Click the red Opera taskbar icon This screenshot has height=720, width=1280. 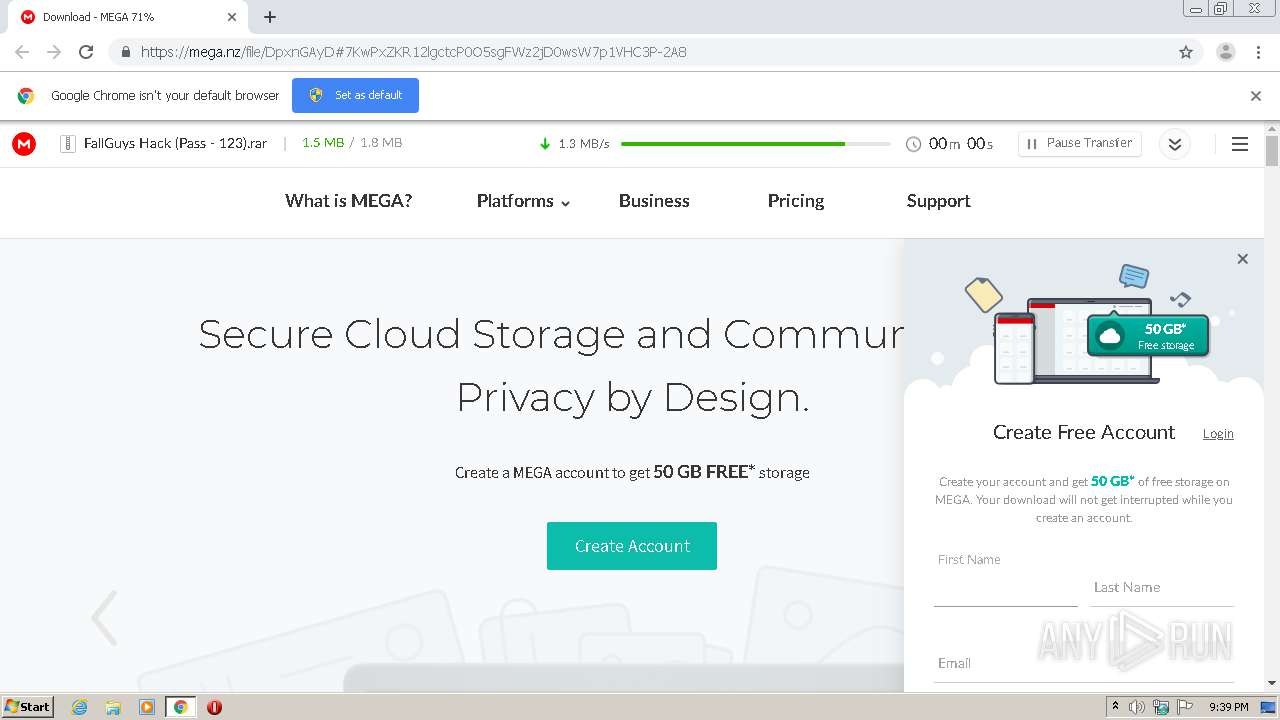click(214, 707)
